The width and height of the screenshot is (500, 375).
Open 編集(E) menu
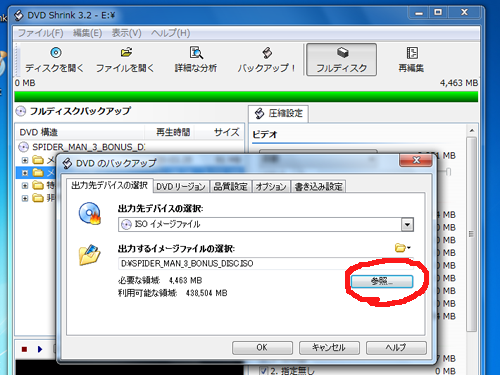click(87, 33)
